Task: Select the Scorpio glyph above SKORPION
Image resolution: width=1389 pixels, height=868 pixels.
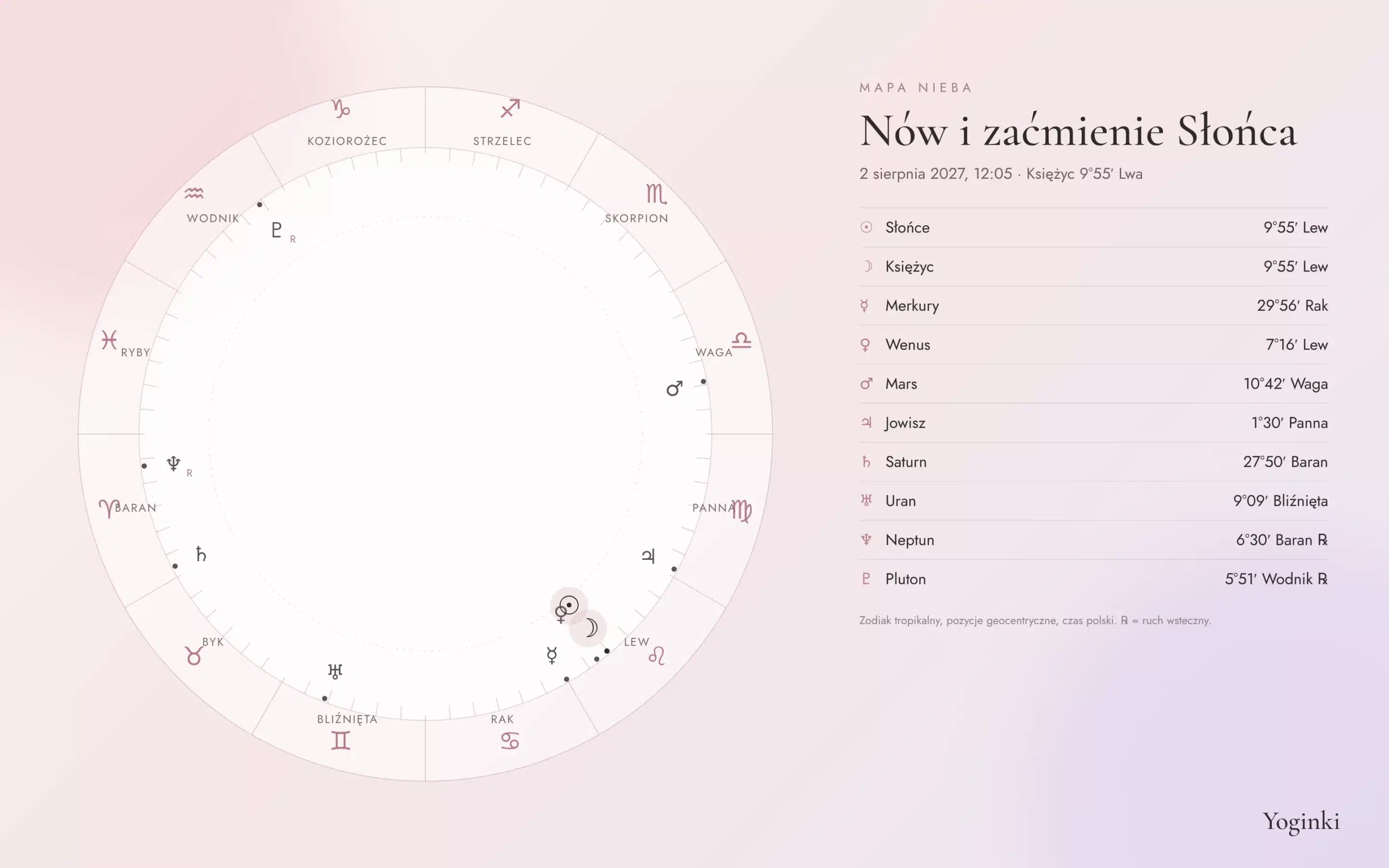Action: point(656,194)
